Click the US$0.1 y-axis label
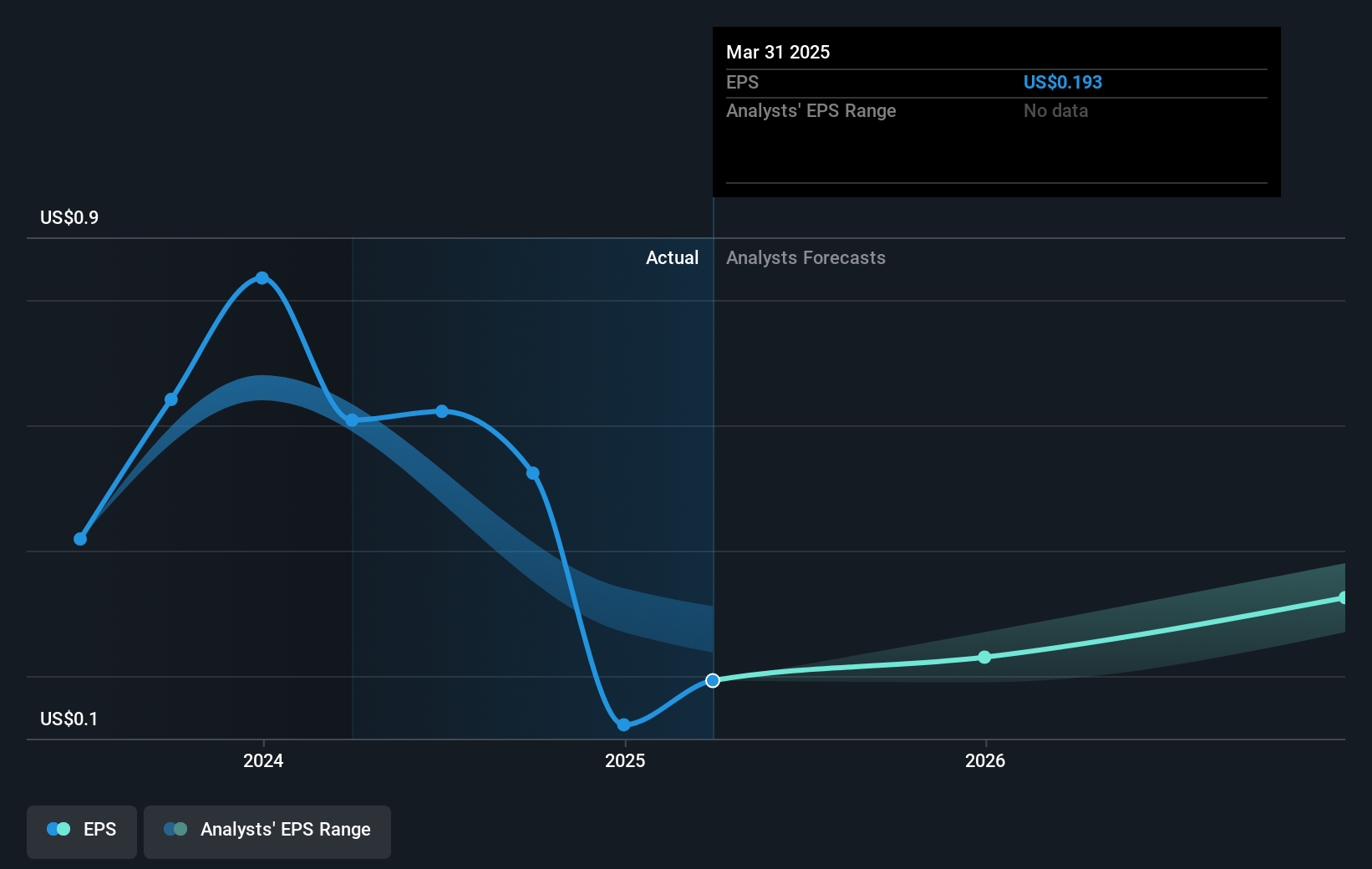The height and width of the screenshot is (869, 1372). coord(69,719)
